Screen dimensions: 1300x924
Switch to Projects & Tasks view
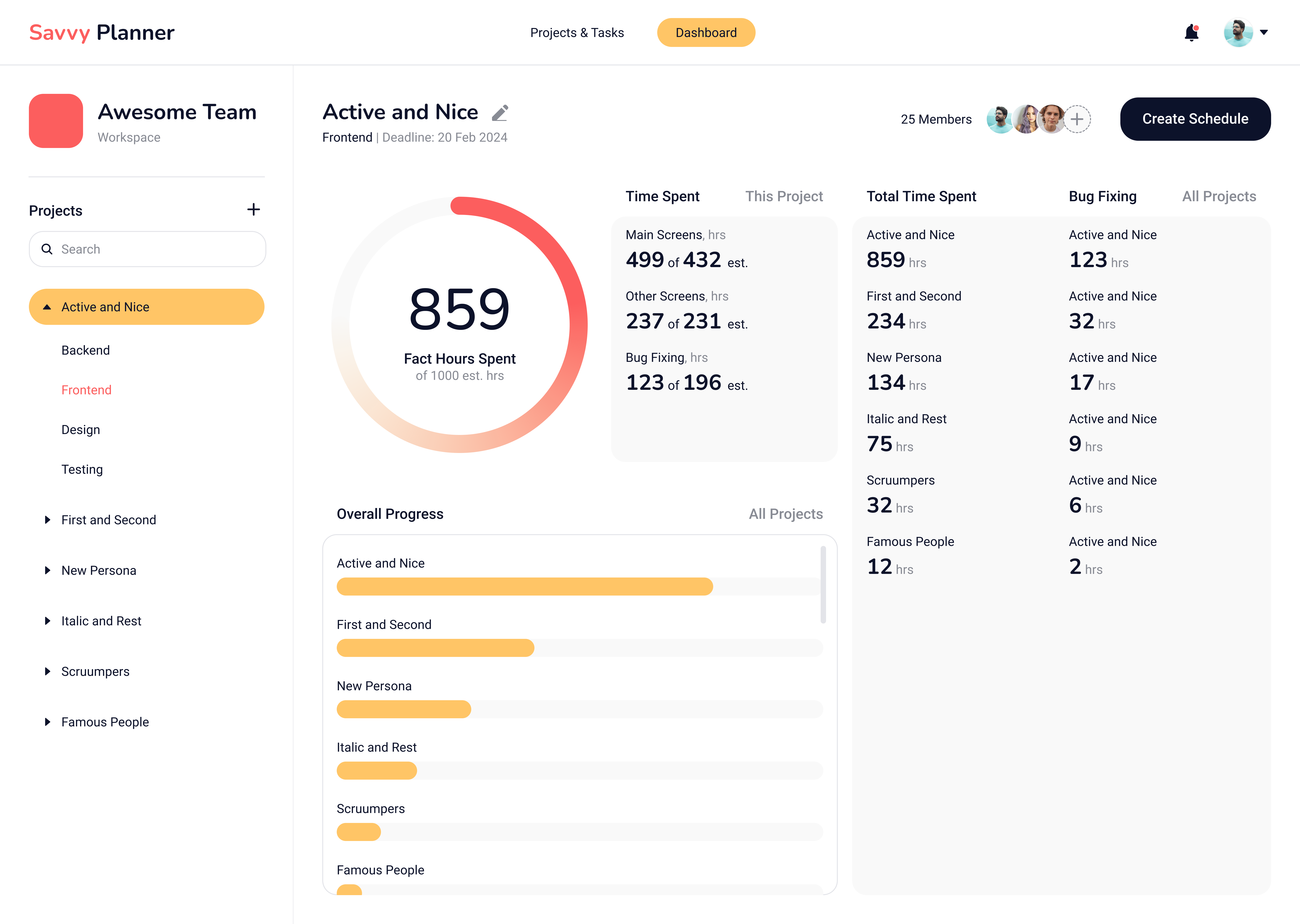click(x=577, y=32)
